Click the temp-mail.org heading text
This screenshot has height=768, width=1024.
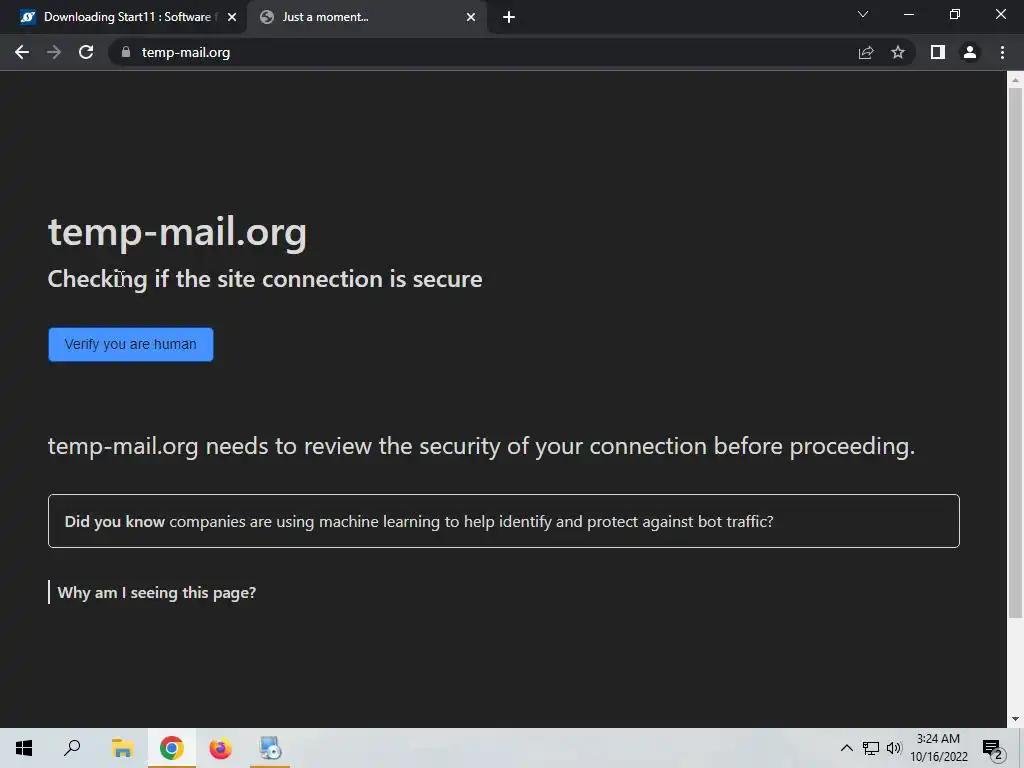177,232
